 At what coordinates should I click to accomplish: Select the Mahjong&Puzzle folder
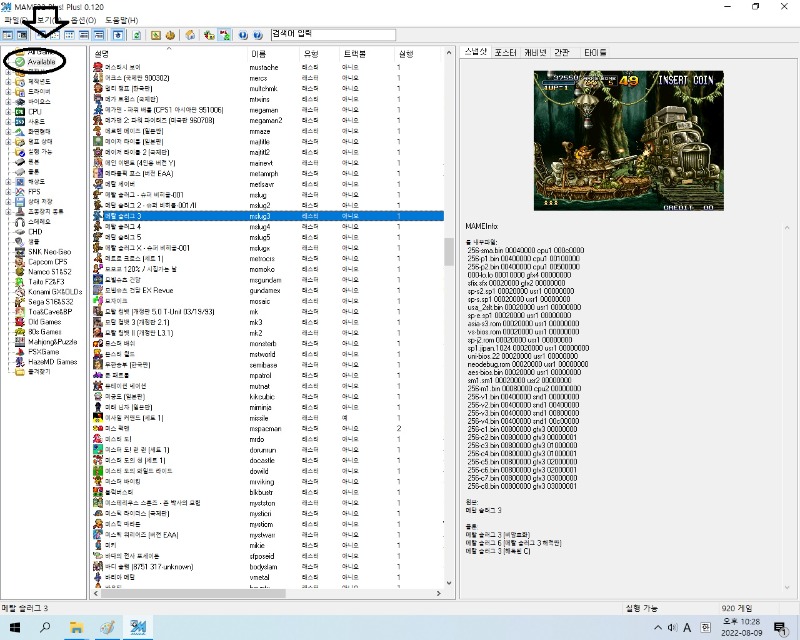click(53, 341)
